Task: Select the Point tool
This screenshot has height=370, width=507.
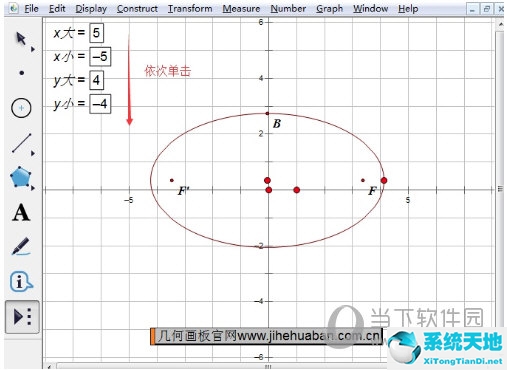Action: coord(22,73)
